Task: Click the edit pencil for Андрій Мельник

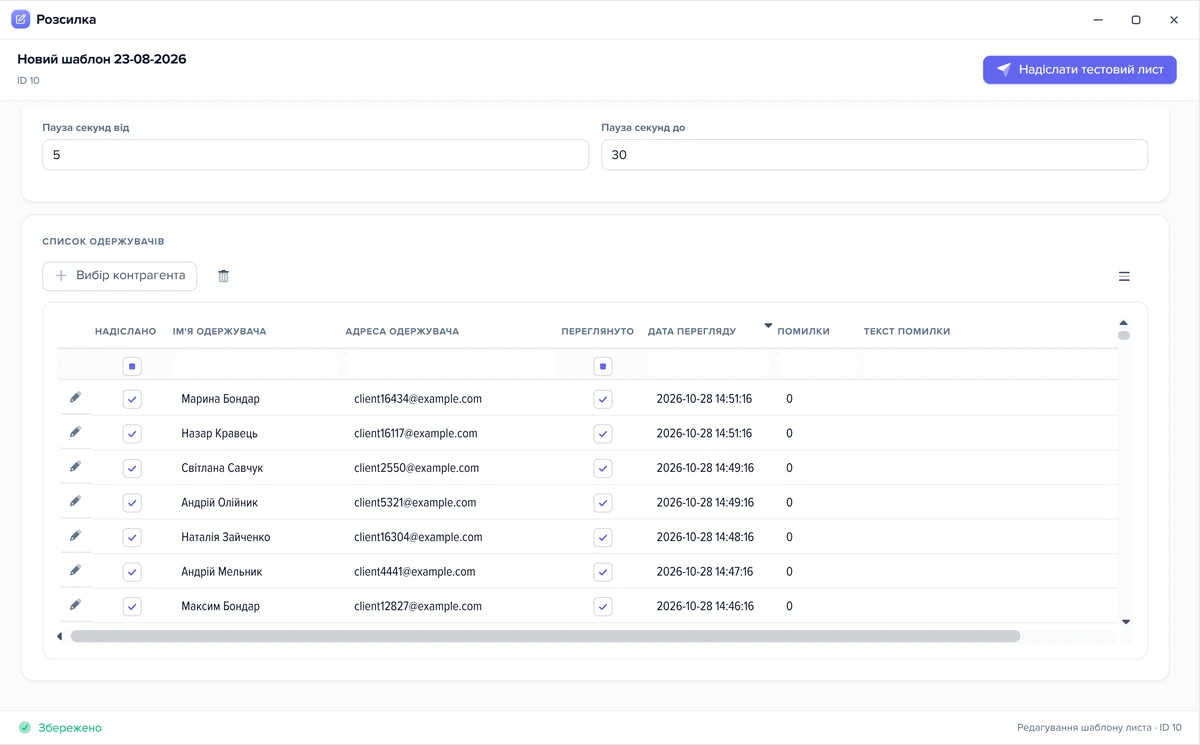Action: point(75,571)
